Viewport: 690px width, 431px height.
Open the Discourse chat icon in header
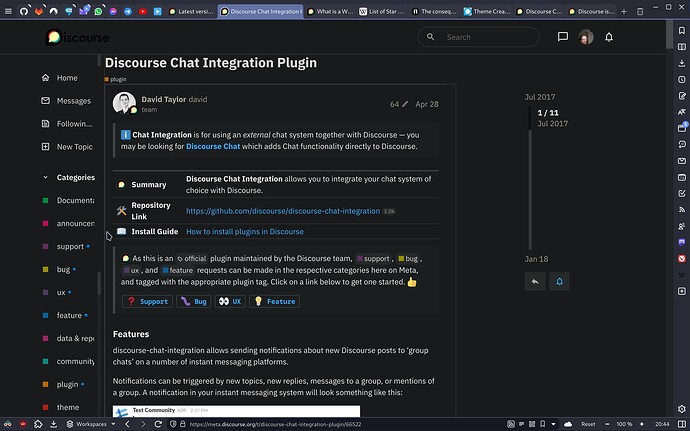click(562, 37)
